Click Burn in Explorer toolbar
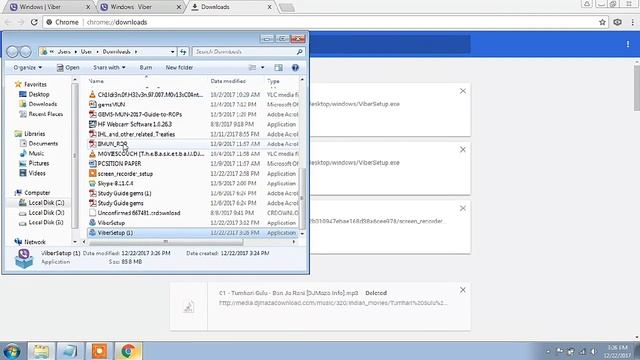This screenshot has width=640, height=360. point(146,67)
